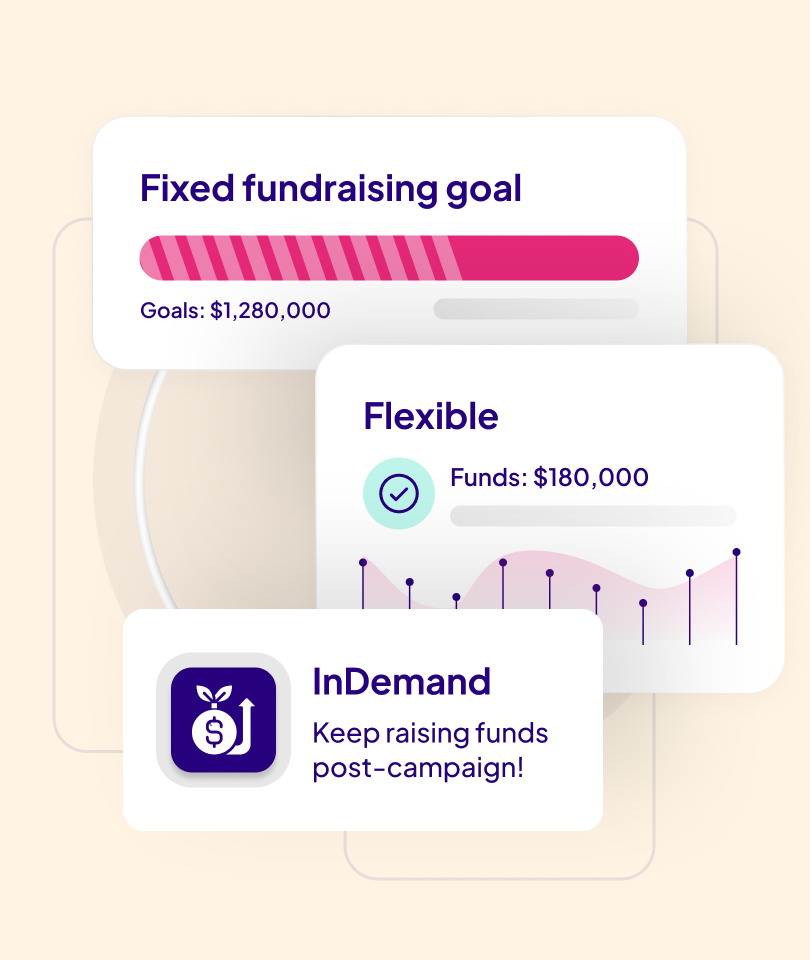This screenshot has width=810, height=960.
Task: Click the chart point at the pink peak
Action: 503,562
